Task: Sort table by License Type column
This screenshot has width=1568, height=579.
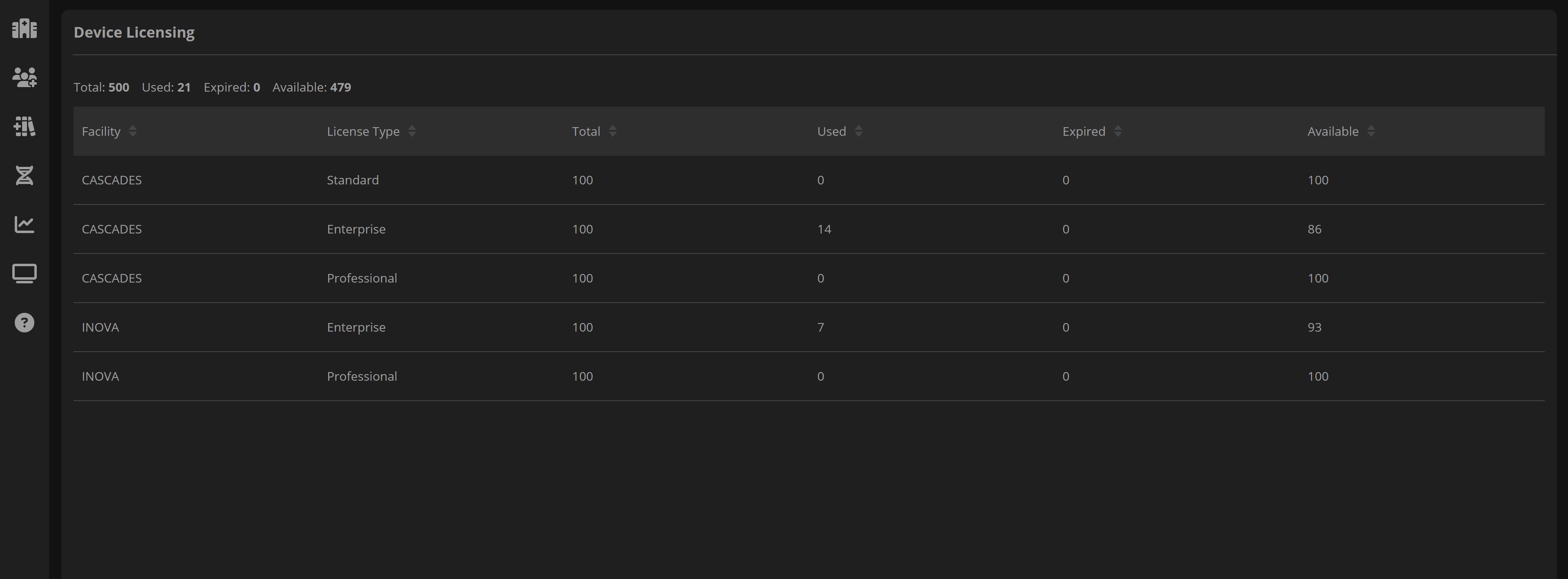Action: (x=412, y=131)
